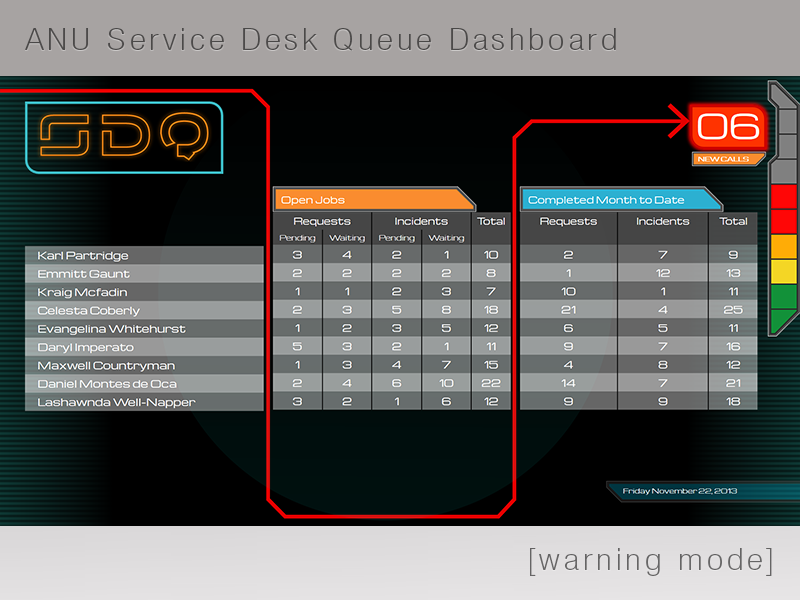Click the Total column header under Open Jobs

491,221
